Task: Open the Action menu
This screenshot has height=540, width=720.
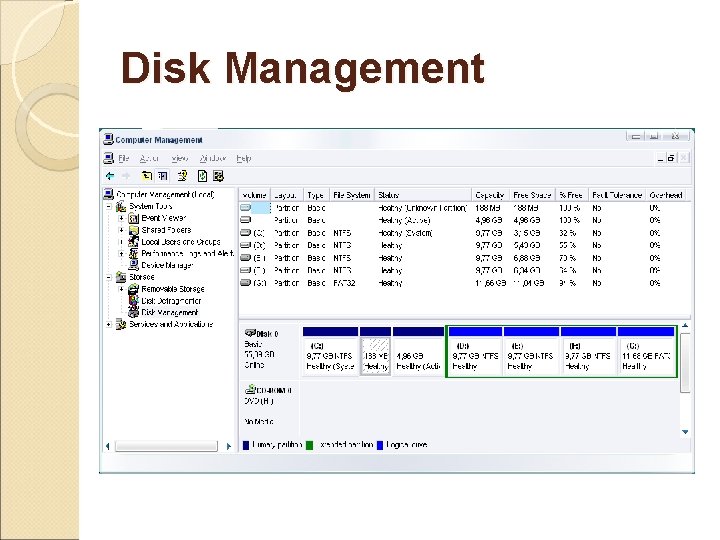Action: [x=149, y=158]
